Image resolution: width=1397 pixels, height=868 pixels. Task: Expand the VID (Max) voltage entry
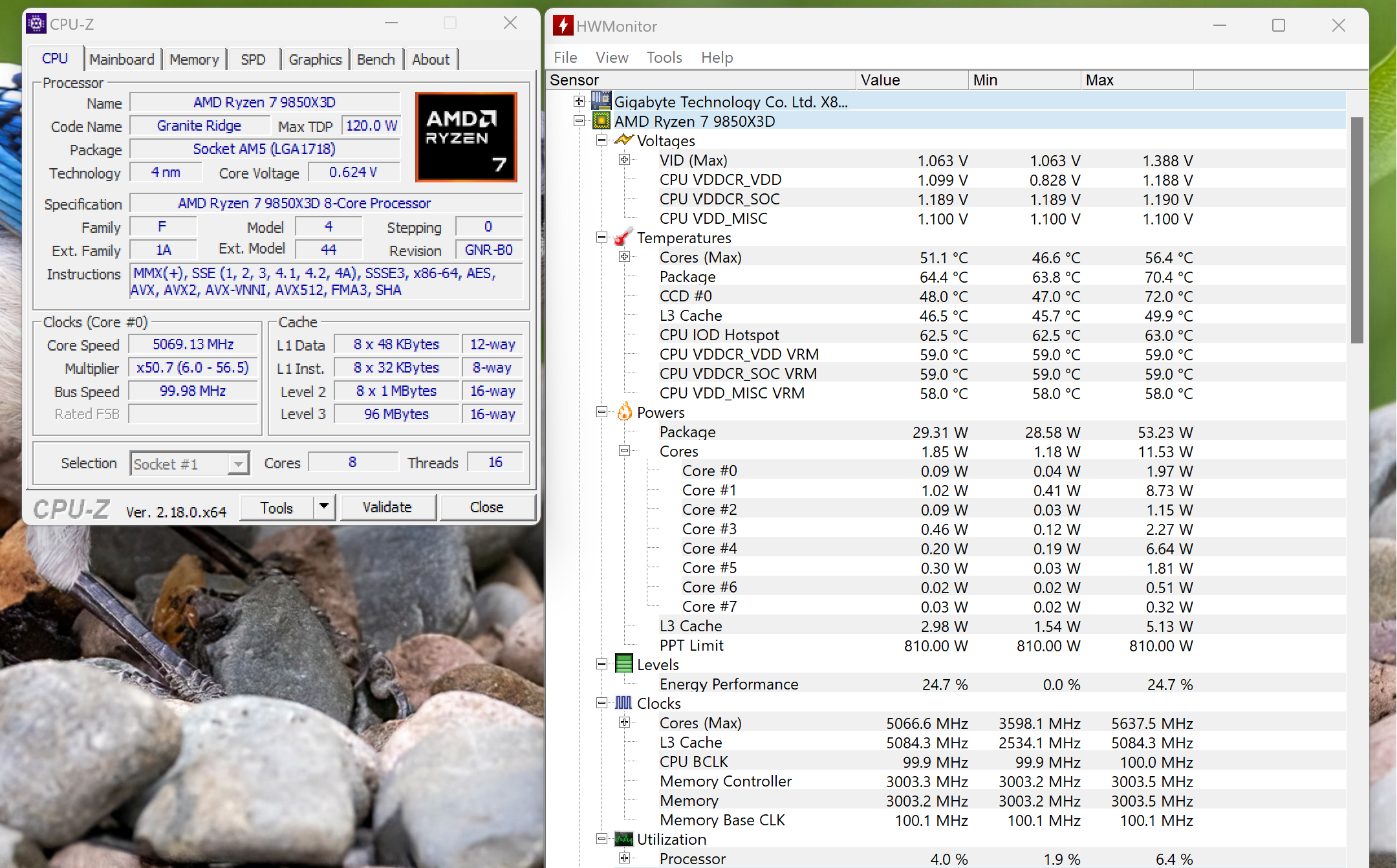click(x=624, y=160)
